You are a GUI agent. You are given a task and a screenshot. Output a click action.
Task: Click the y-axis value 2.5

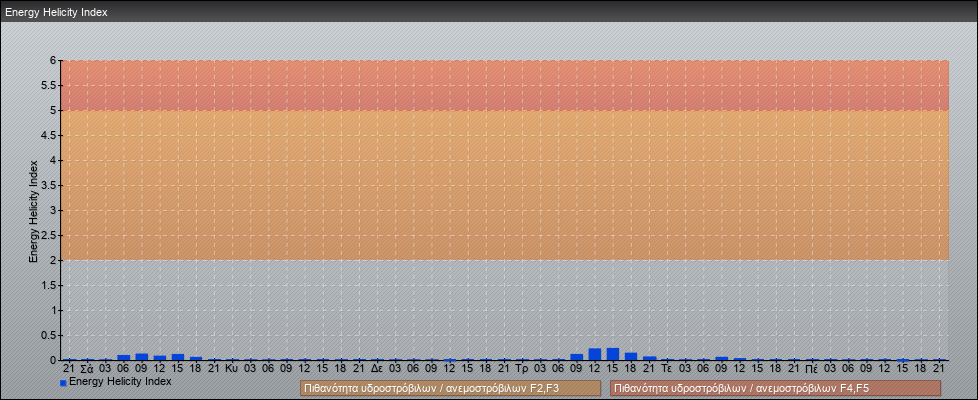pyautogui.click(x=50, y=235)
